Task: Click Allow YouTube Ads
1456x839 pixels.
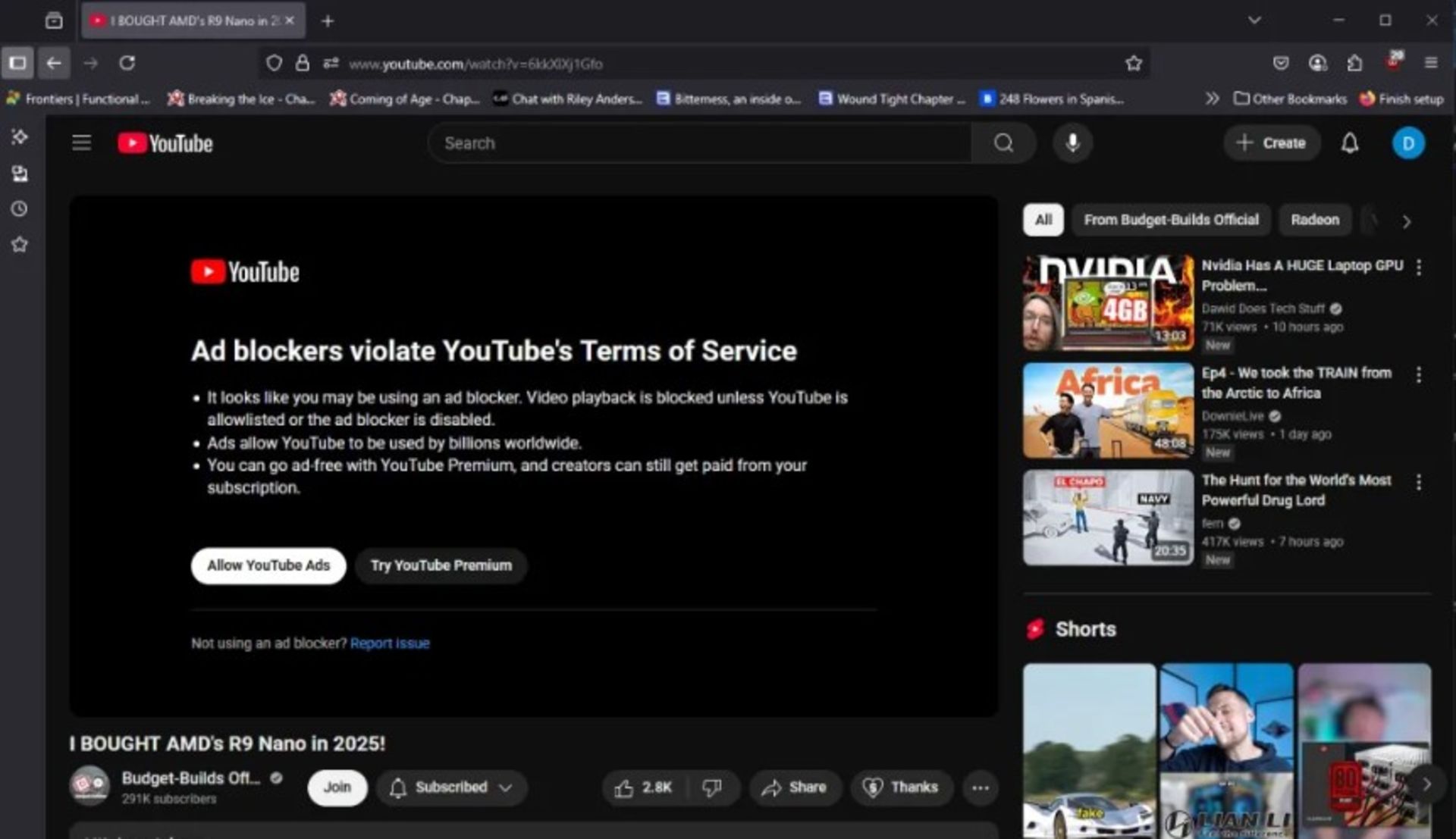Action: click(268, 565)
